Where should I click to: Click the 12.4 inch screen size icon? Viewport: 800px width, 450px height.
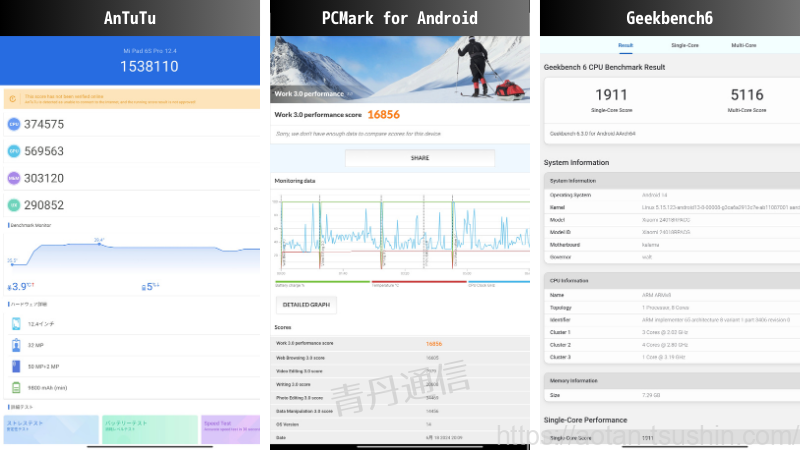(x=16, y=324)
